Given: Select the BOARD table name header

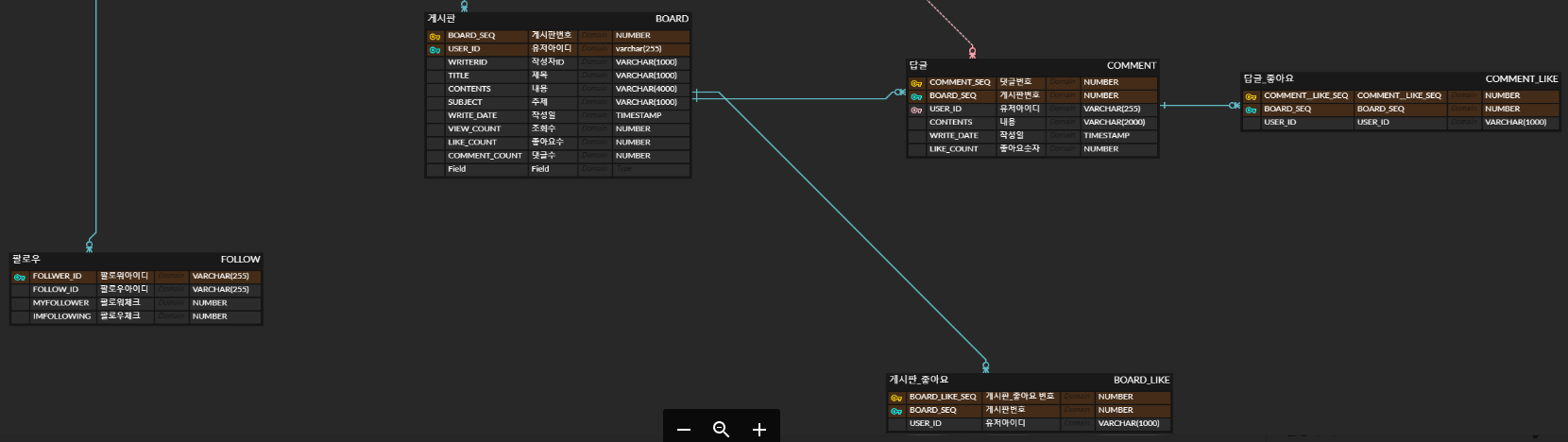Looking at the screenshot, I should pos(672,19).
